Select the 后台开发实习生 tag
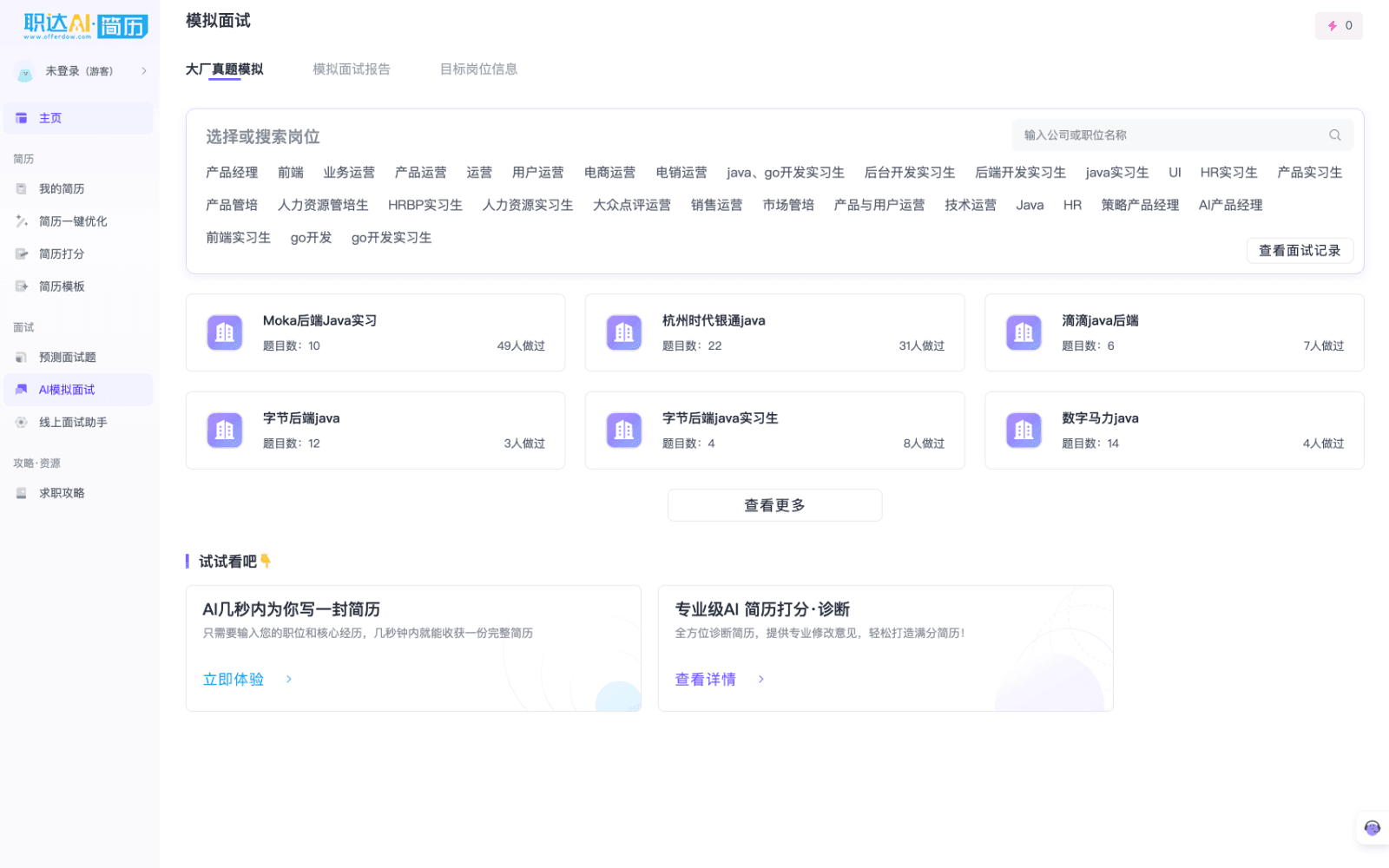This screenshot has width=1389, height=868. (x=910, y=173)
